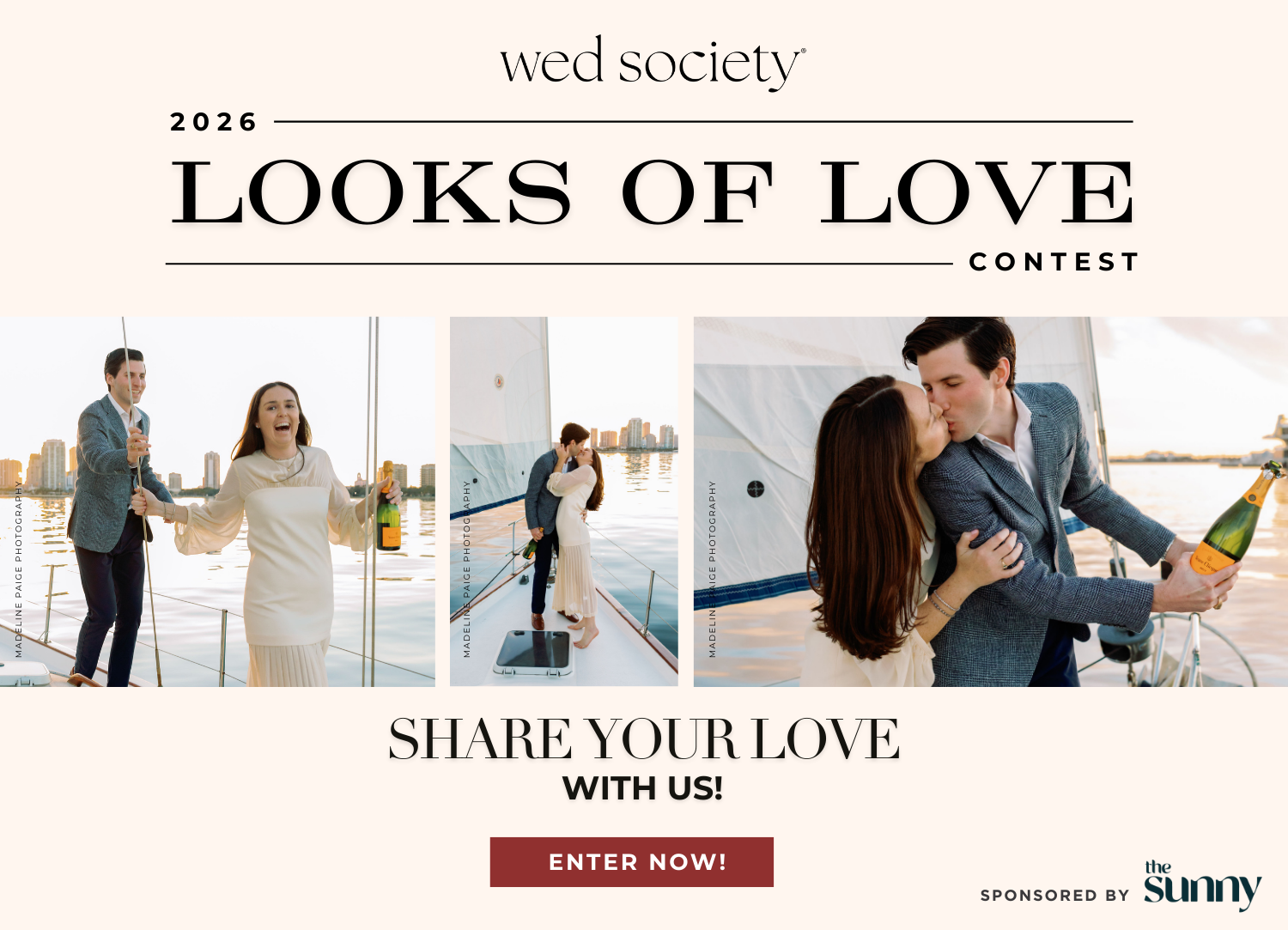Click the city skyline in middle photo
This screenshot has height=930, width=1288.
click(634, 435)
